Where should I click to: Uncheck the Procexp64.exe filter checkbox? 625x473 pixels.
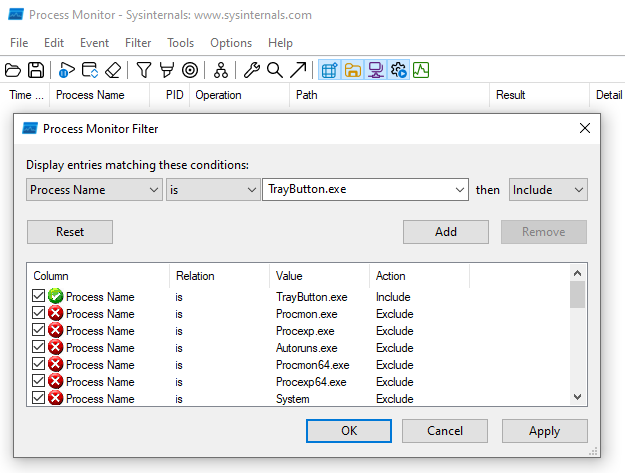point(38,381)
